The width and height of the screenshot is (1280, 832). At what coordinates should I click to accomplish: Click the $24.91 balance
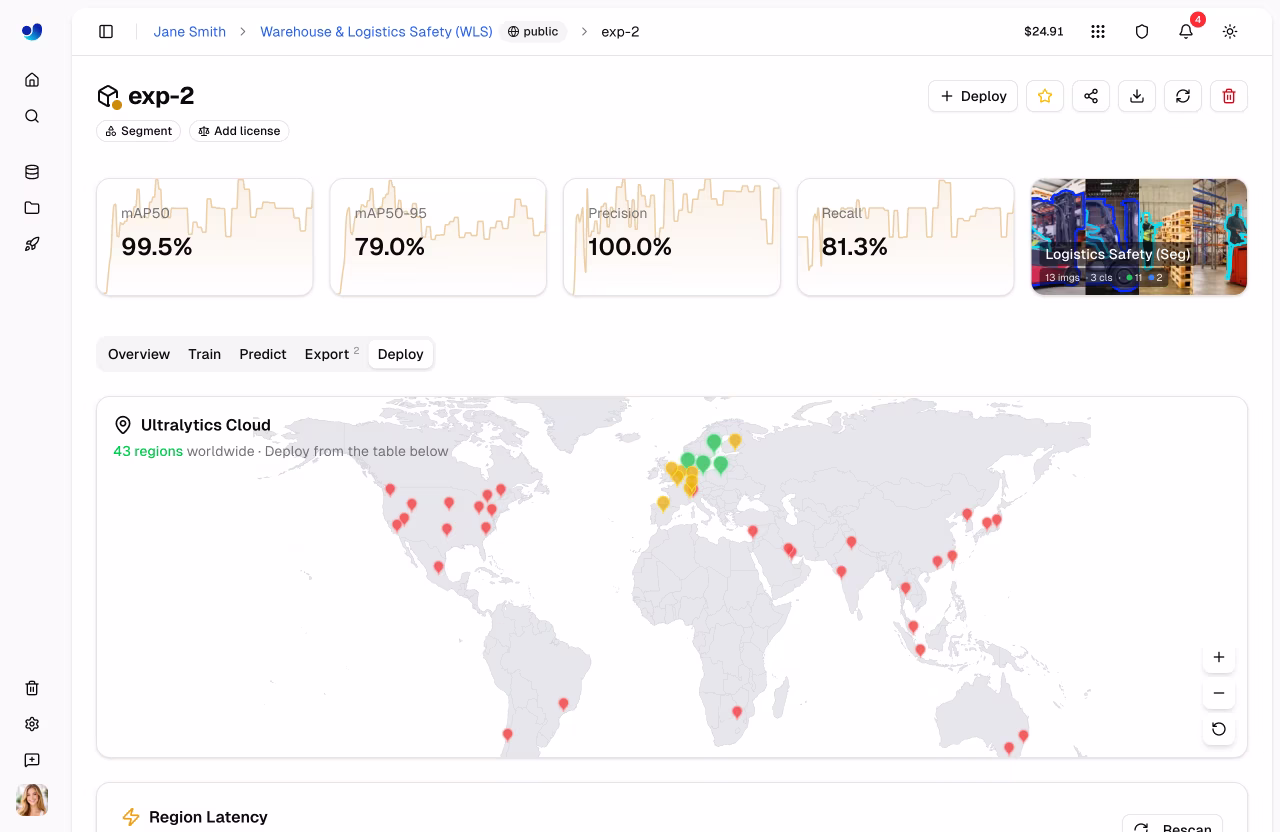[1043, 32]
